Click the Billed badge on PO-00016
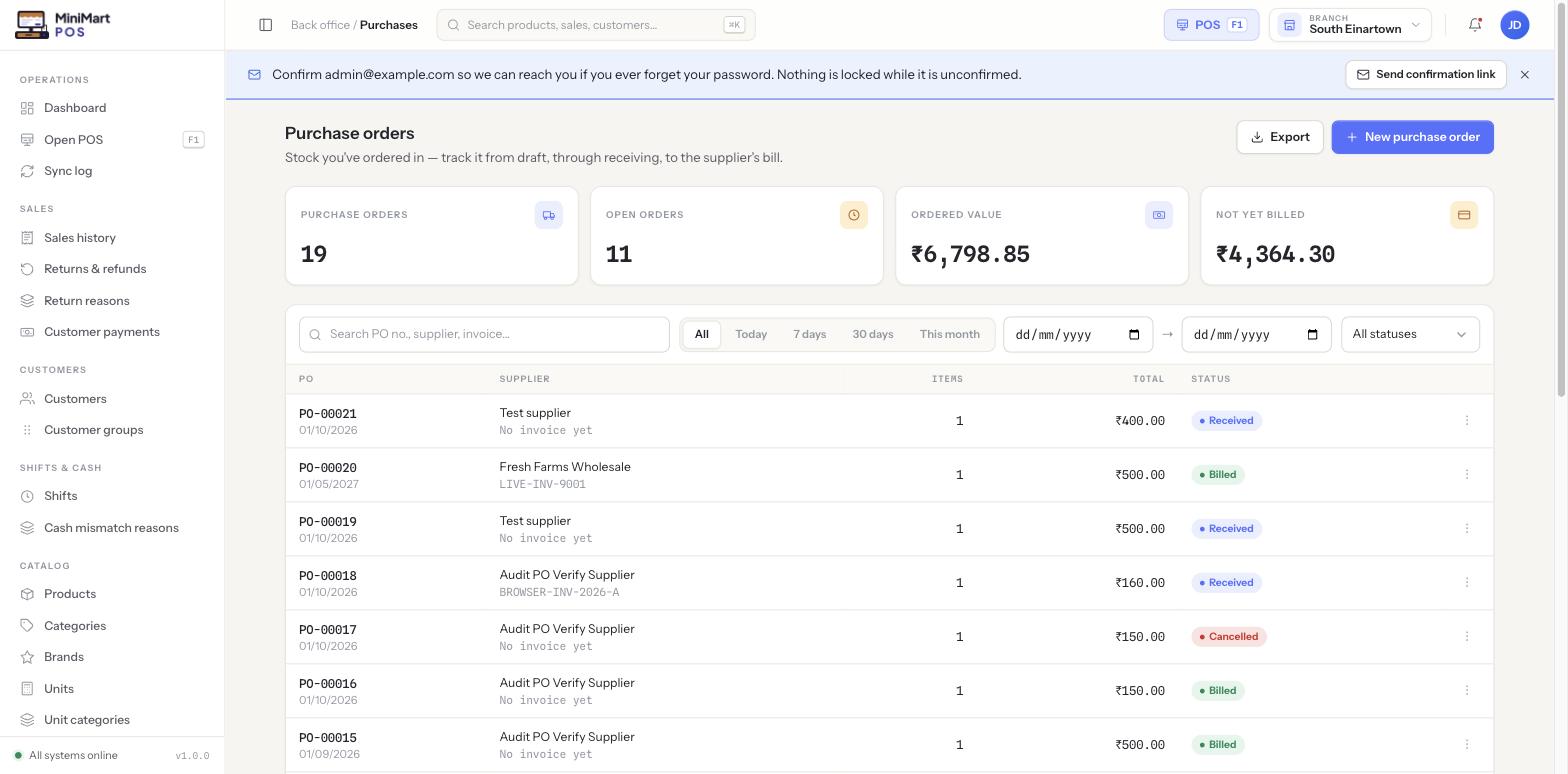Screen dimensions: 1568x774 tap(1218, 691)
